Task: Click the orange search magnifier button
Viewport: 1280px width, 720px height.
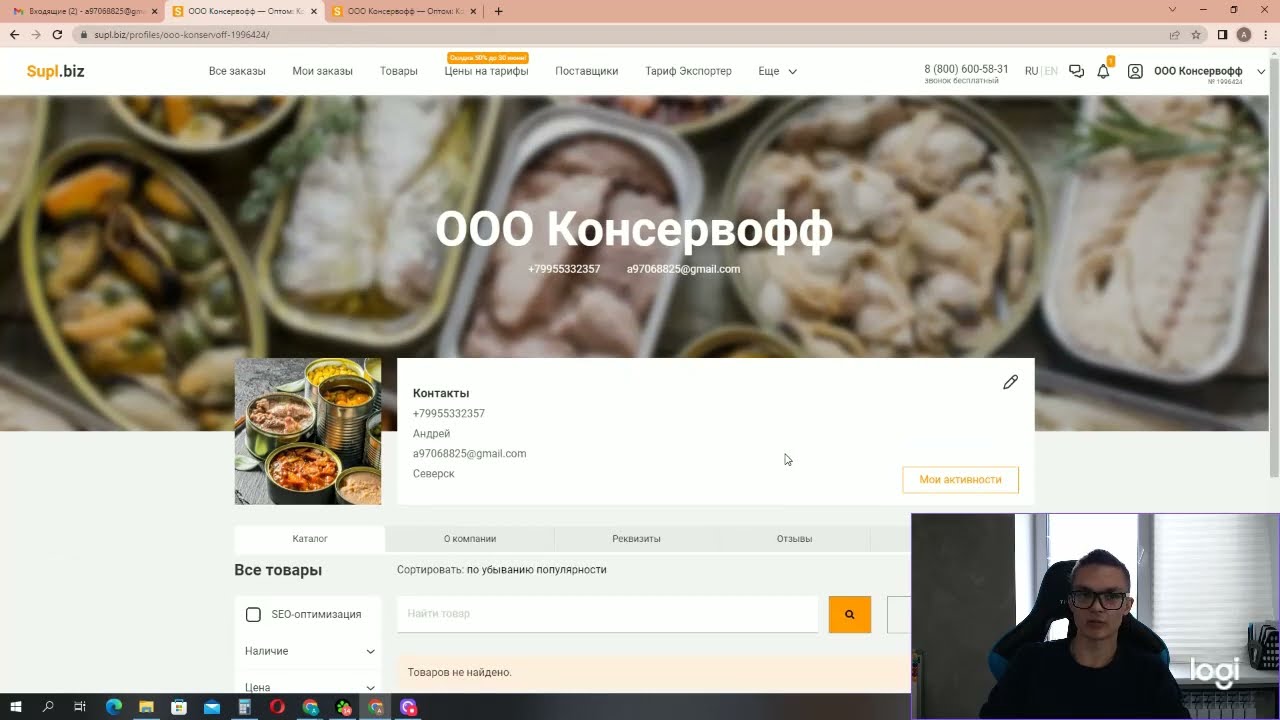Action: click(850, 614)
